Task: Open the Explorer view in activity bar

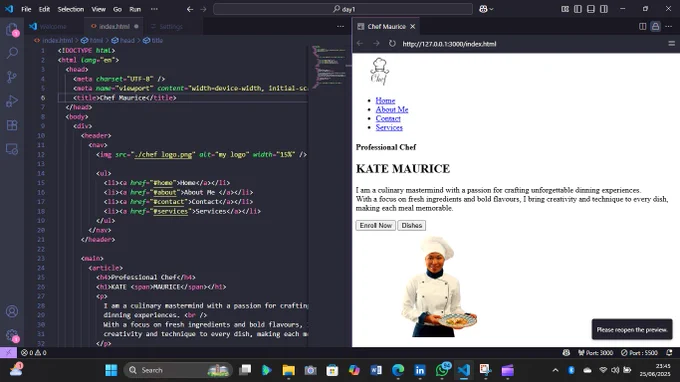Action: pos(12,29)
